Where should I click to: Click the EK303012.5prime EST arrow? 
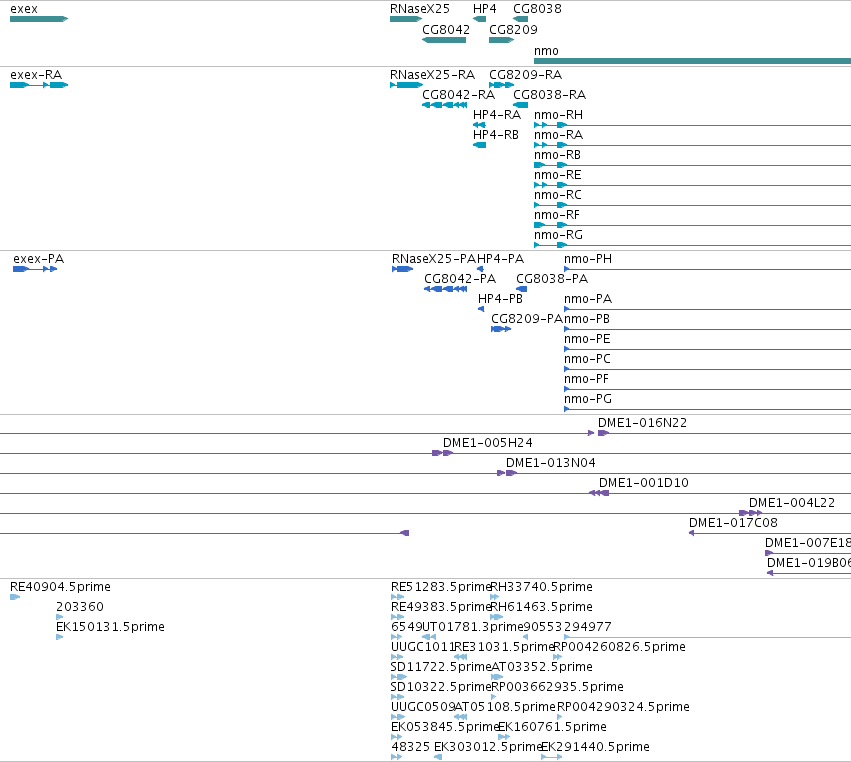(x=438, y=757)
